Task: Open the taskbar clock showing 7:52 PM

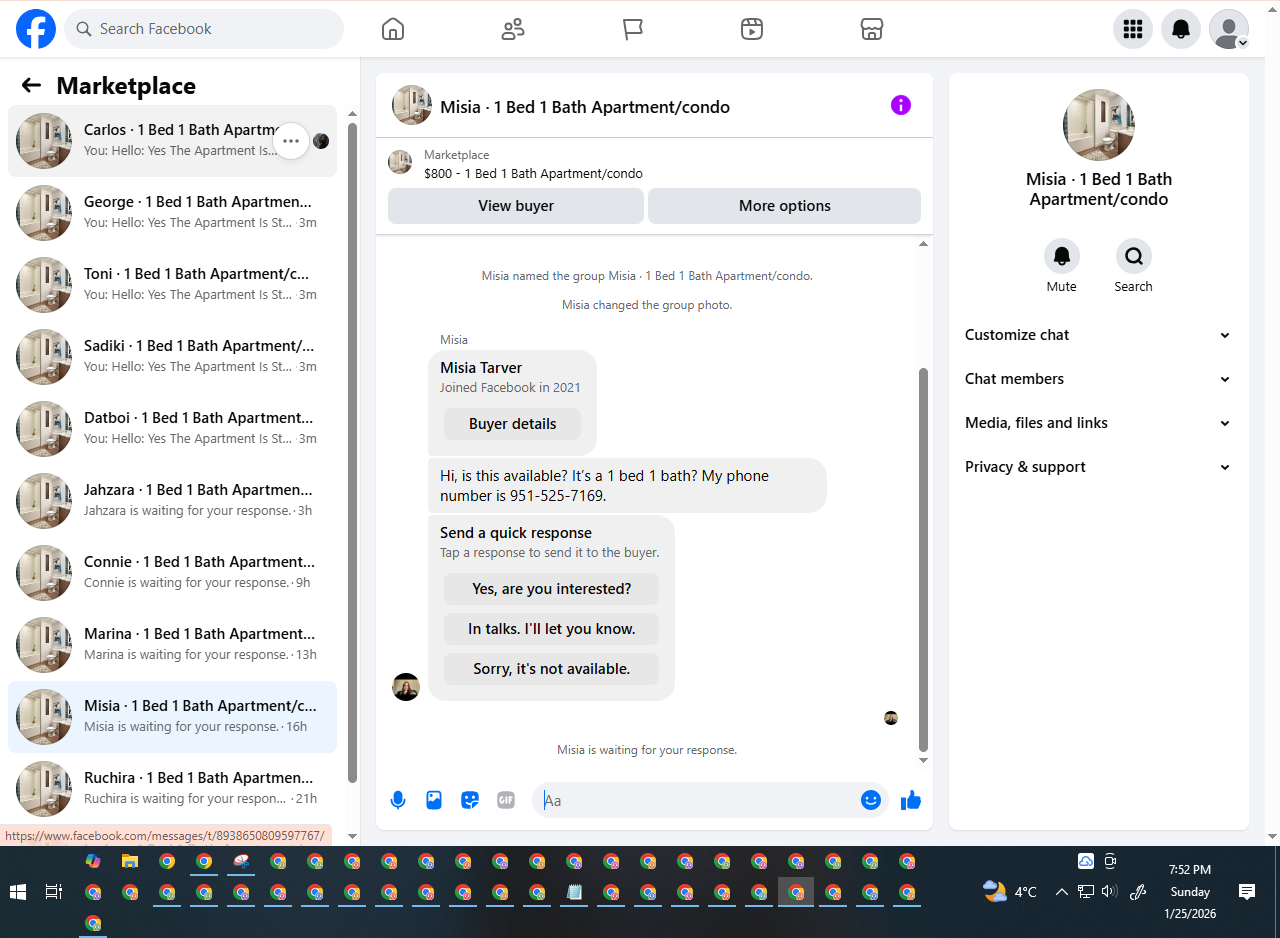Action: click(x=1189, y=892)
